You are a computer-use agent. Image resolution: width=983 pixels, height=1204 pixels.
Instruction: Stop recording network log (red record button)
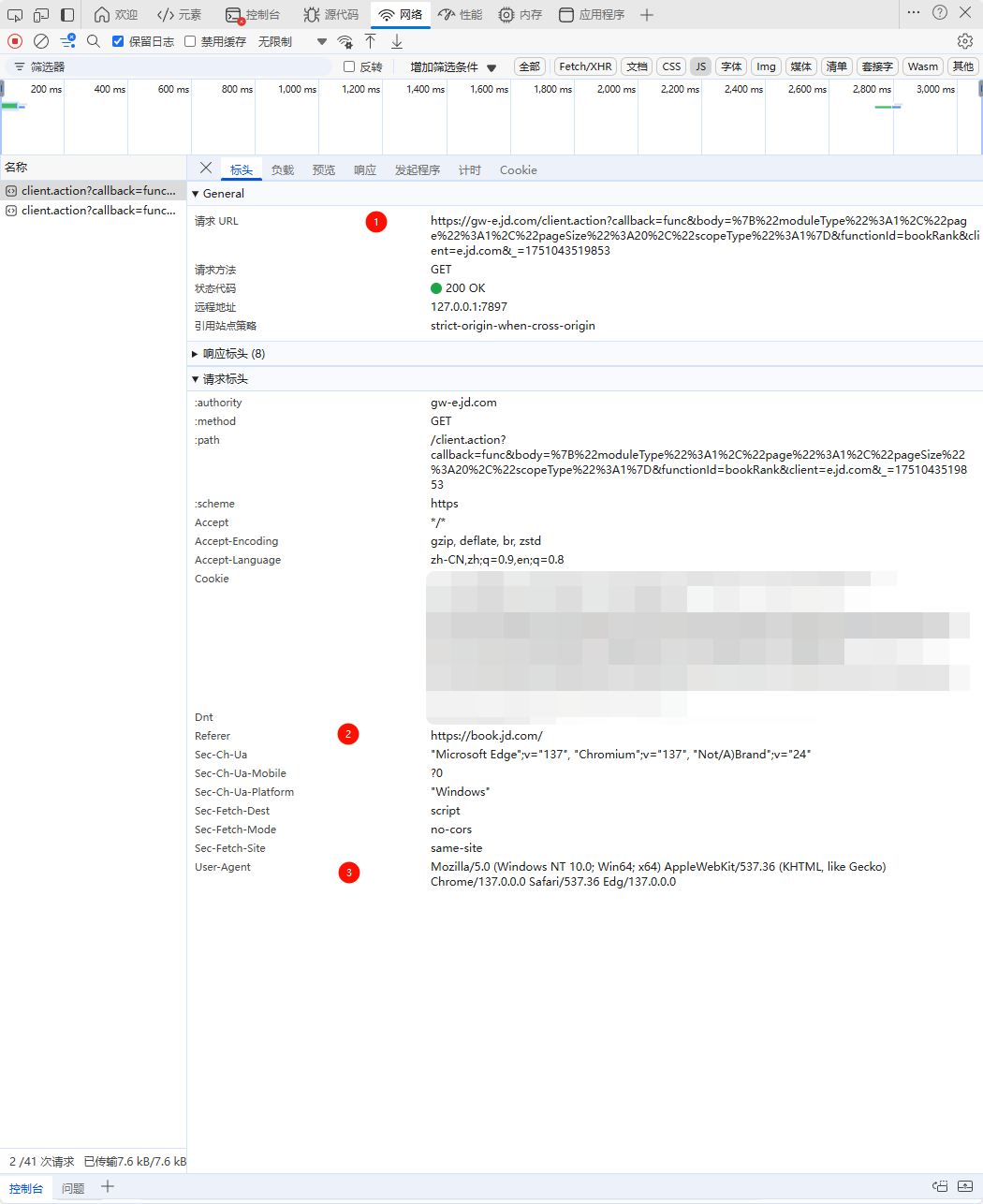(15, 41)
